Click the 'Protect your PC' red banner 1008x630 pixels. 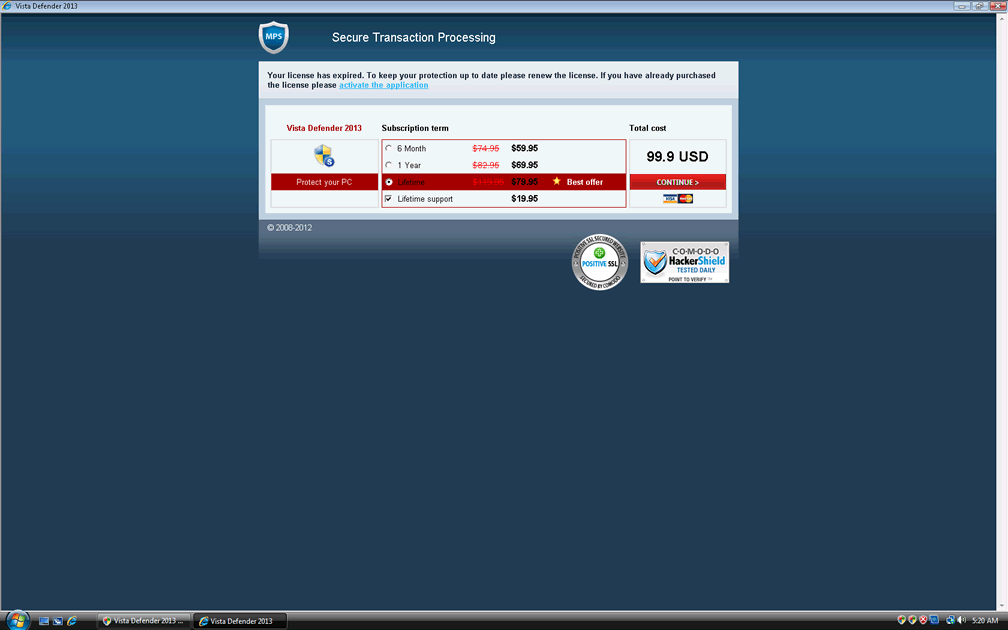tap(324, 182)
